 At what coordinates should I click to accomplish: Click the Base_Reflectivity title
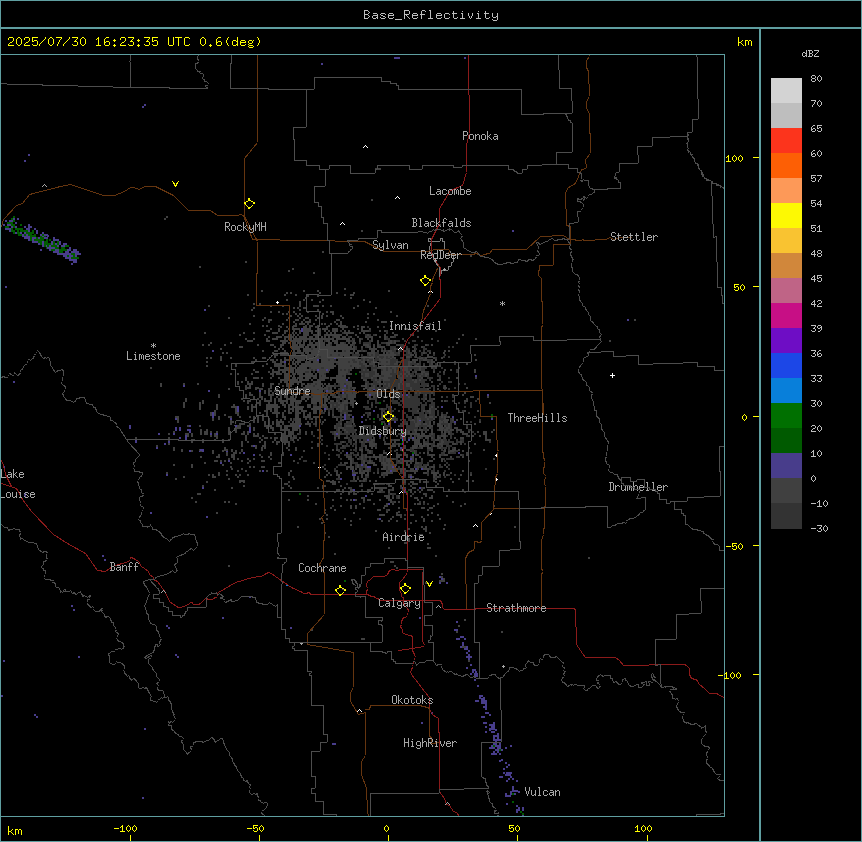[431, 15]
